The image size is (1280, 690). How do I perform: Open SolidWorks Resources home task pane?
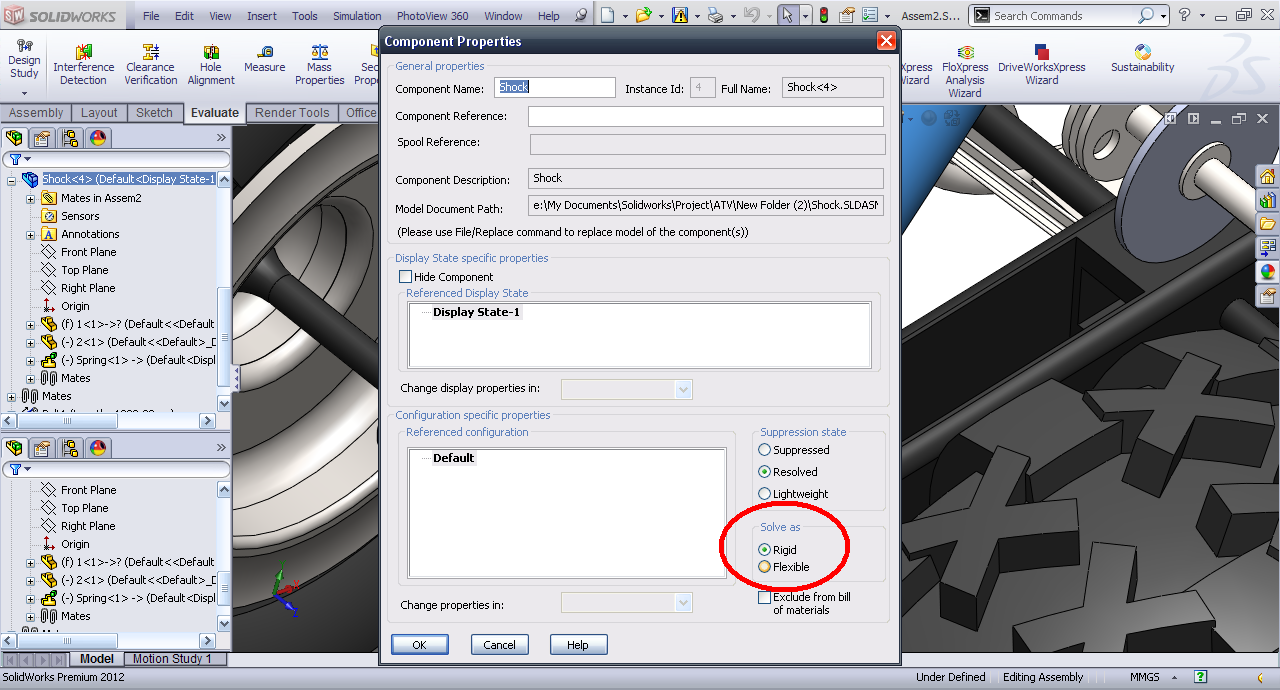click(1268, 176)
